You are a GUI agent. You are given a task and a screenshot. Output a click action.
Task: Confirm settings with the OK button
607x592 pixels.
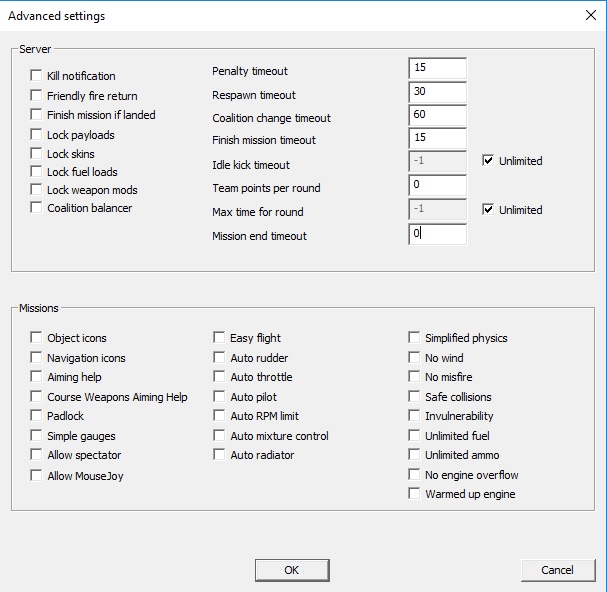click(292, 570)
